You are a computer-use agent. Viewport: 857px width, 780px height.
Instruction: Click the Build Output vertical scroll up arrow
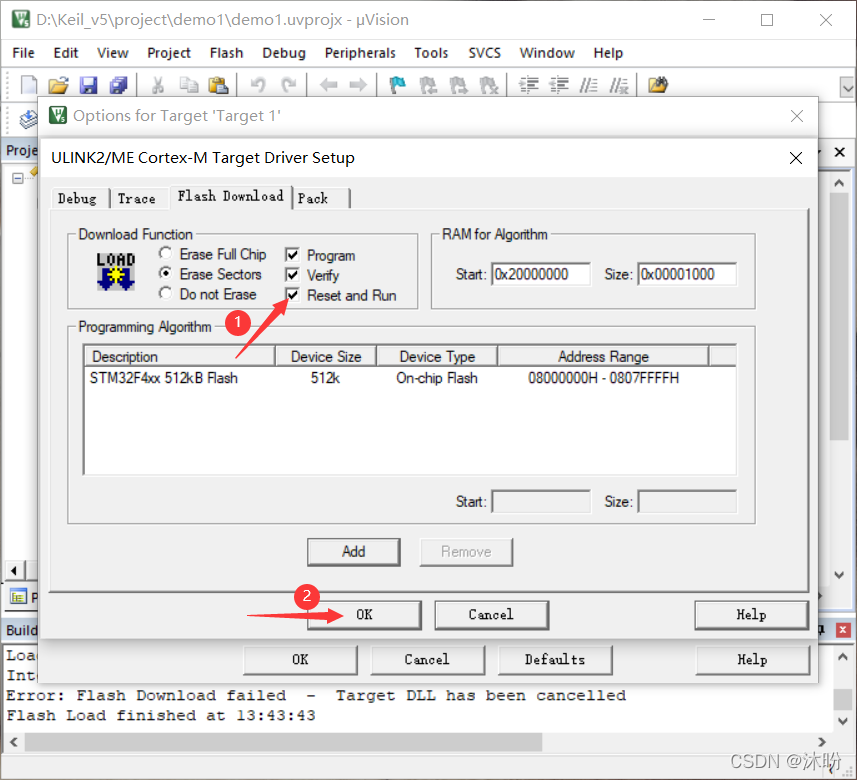843,656
